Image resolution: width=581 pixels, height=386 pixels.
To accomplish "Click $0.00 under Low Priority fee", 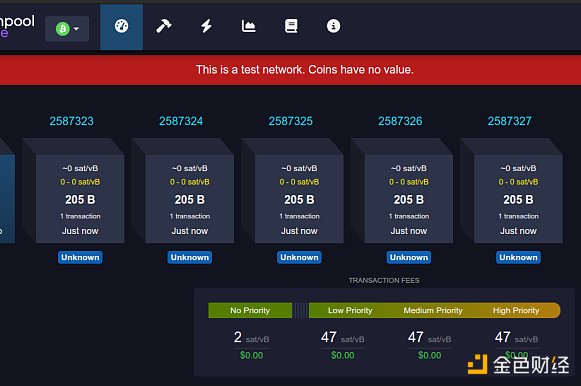I will pos(342,355).
